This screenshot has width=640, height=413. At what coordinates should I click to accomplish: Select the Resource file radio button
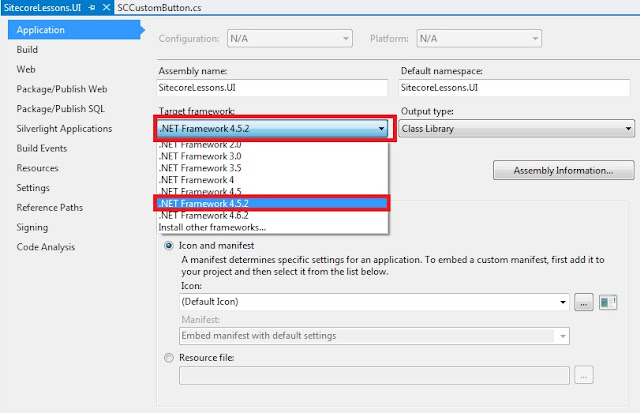[167, 357]
